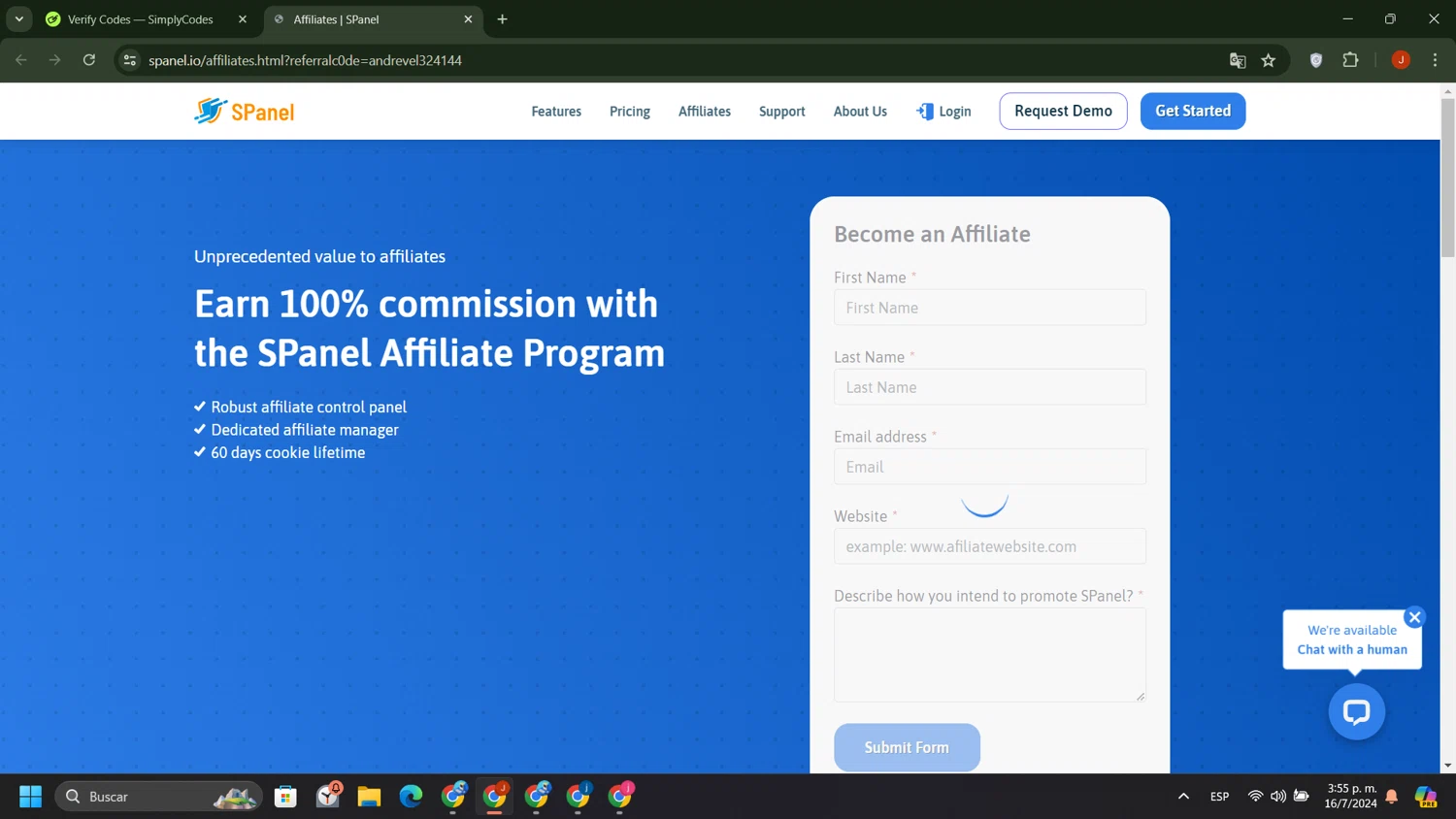Click the SPanel logo in the header
1456x819 pixels.
tap(244, 112)
